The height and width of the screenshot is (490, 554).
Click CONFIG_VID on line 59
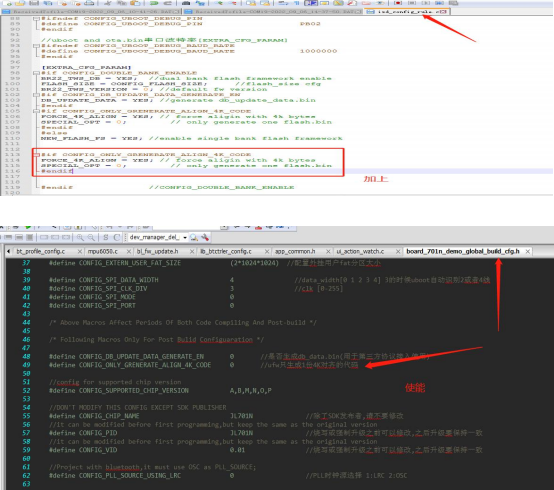point(98,450)
